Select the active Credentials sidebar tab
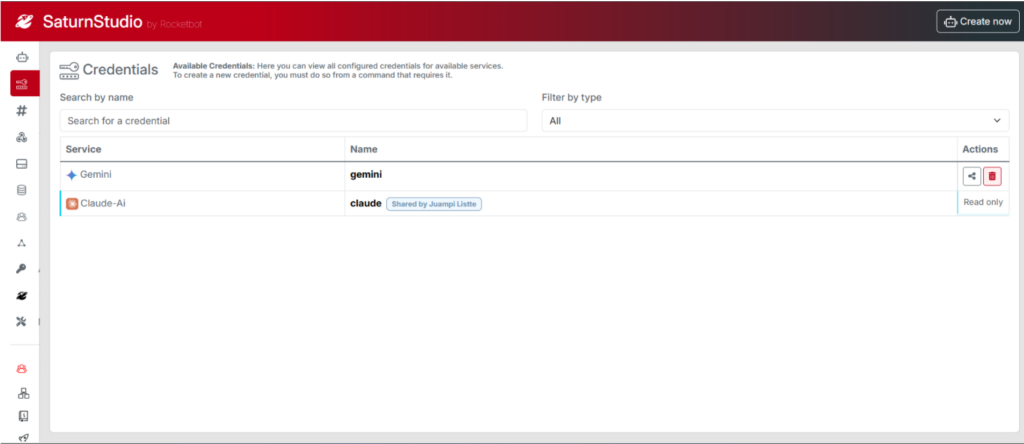The height and width of the screenshot is (444, 1024). pyautogui.click(x=23, y=85)
